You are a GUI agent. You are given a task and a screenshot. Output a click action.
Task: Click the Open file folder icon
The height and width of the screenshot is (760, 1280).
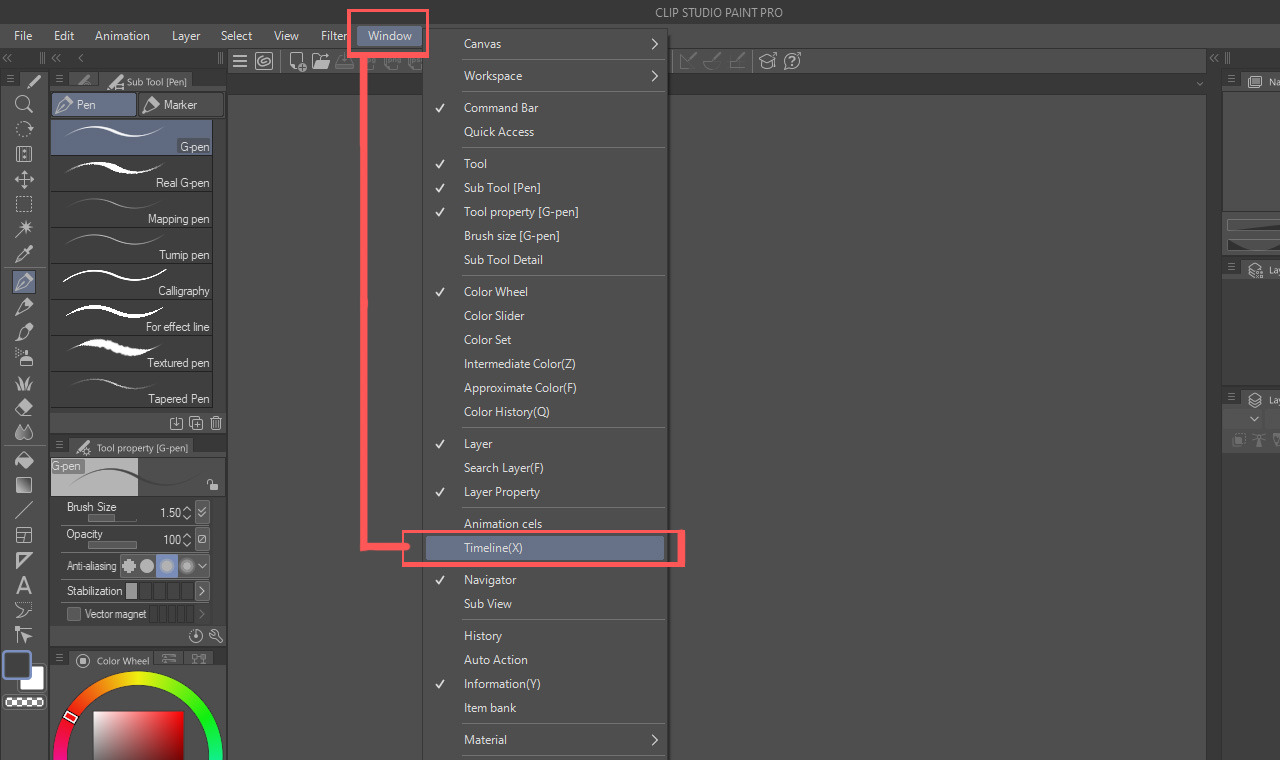point(321,61)
